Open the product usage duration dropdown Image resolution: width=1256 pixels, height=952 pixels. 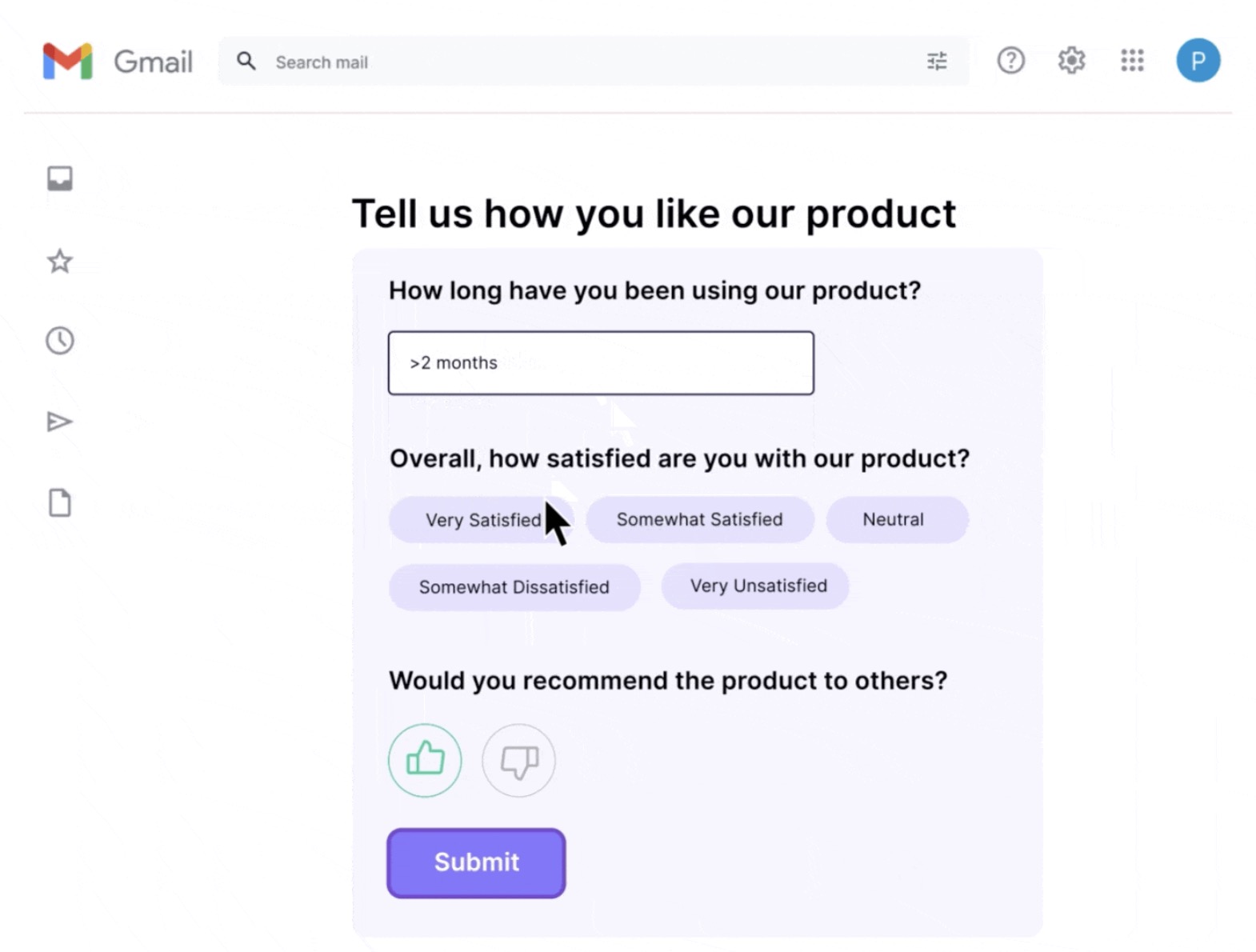coord(601,363)
